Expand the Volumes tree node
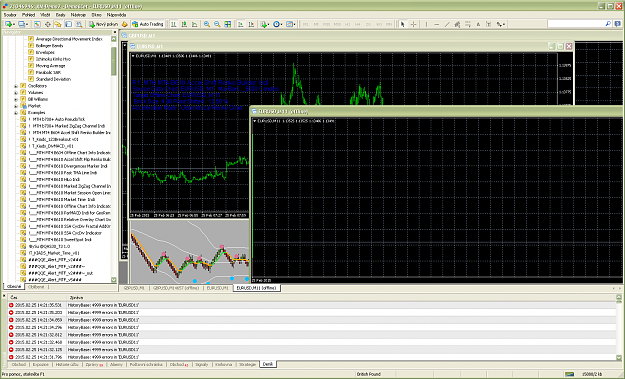The width and height of the screenshot is (625, 379). 16,93
